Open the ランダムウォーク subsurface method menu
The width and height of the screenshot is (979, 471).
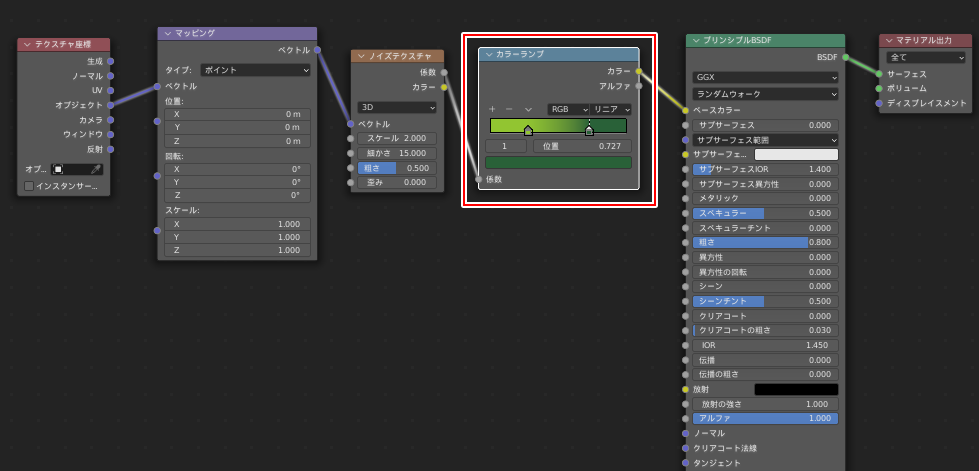click(x=764, y=93)
